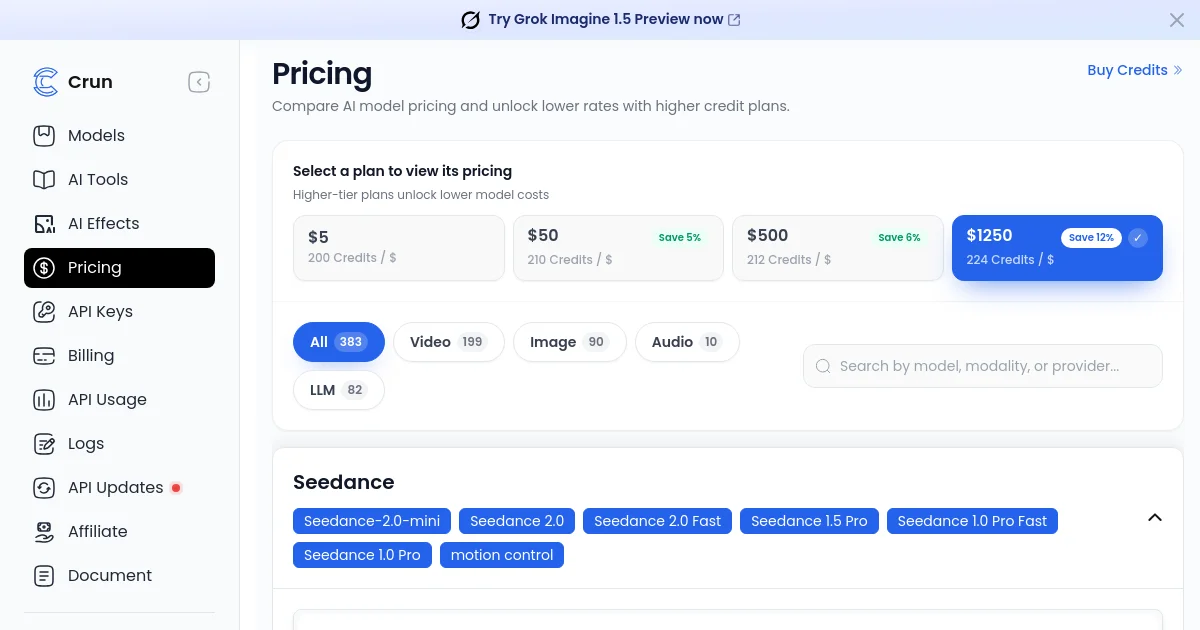Open the Logs page
The height and width of the screenshot is (630, 1200).
point(119,443)
